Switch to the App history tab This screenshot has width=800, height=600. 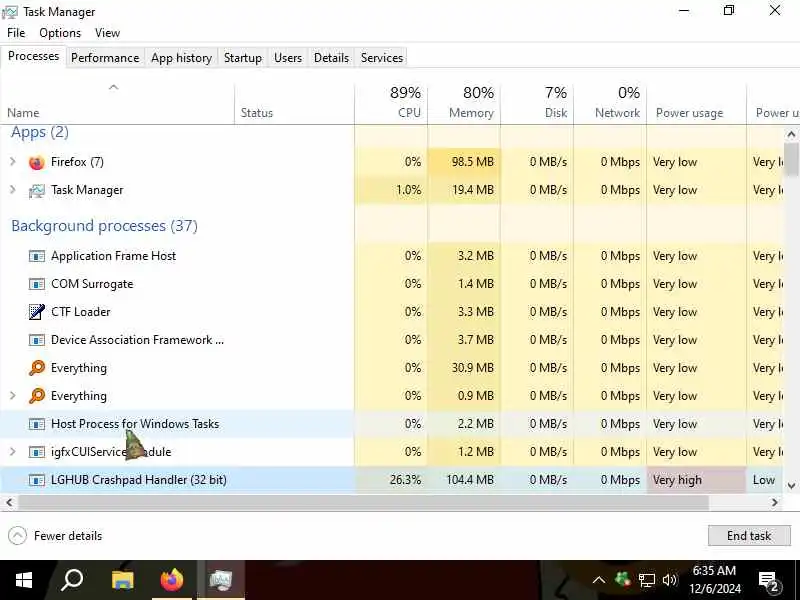(x=181, y=58)
